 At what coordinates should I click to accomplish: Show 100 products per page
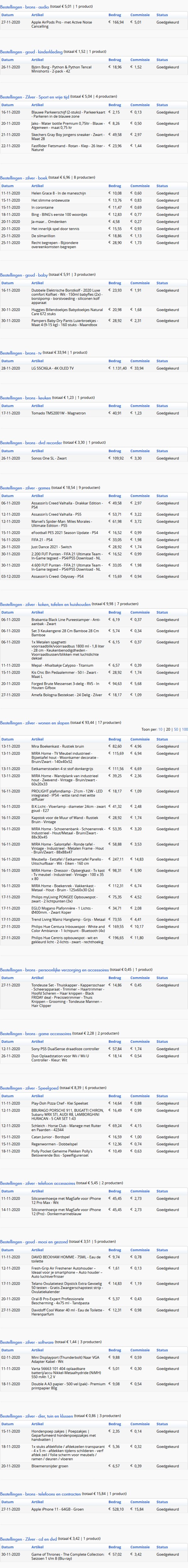[x=184, y=729]
